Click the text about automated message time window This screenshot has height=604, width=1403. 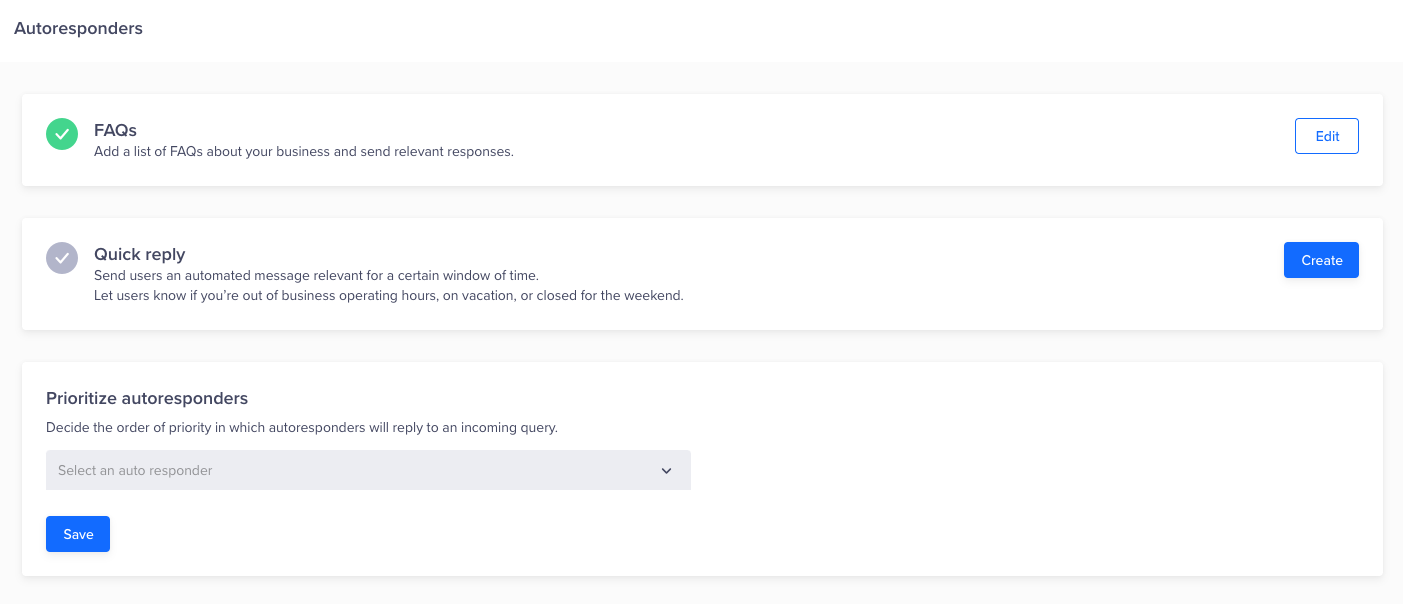(316, 275)
